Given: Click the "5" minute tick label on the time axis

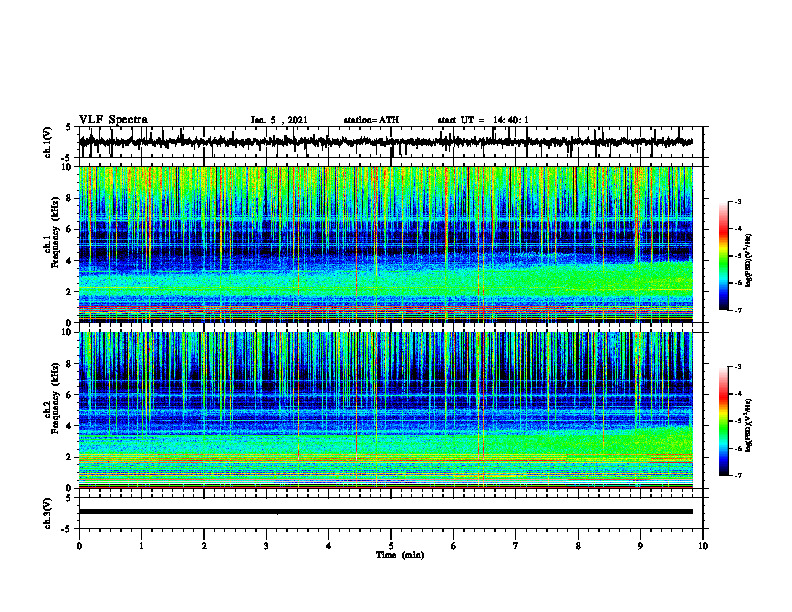Looking at the screenshot, I should coord(391,546).
